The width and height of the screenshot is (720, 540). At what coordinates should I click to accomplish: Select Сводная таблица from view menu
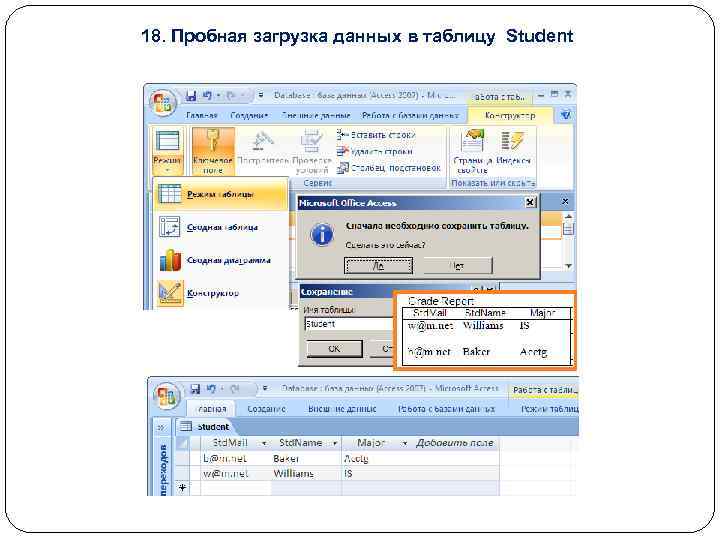pos(221,227)
